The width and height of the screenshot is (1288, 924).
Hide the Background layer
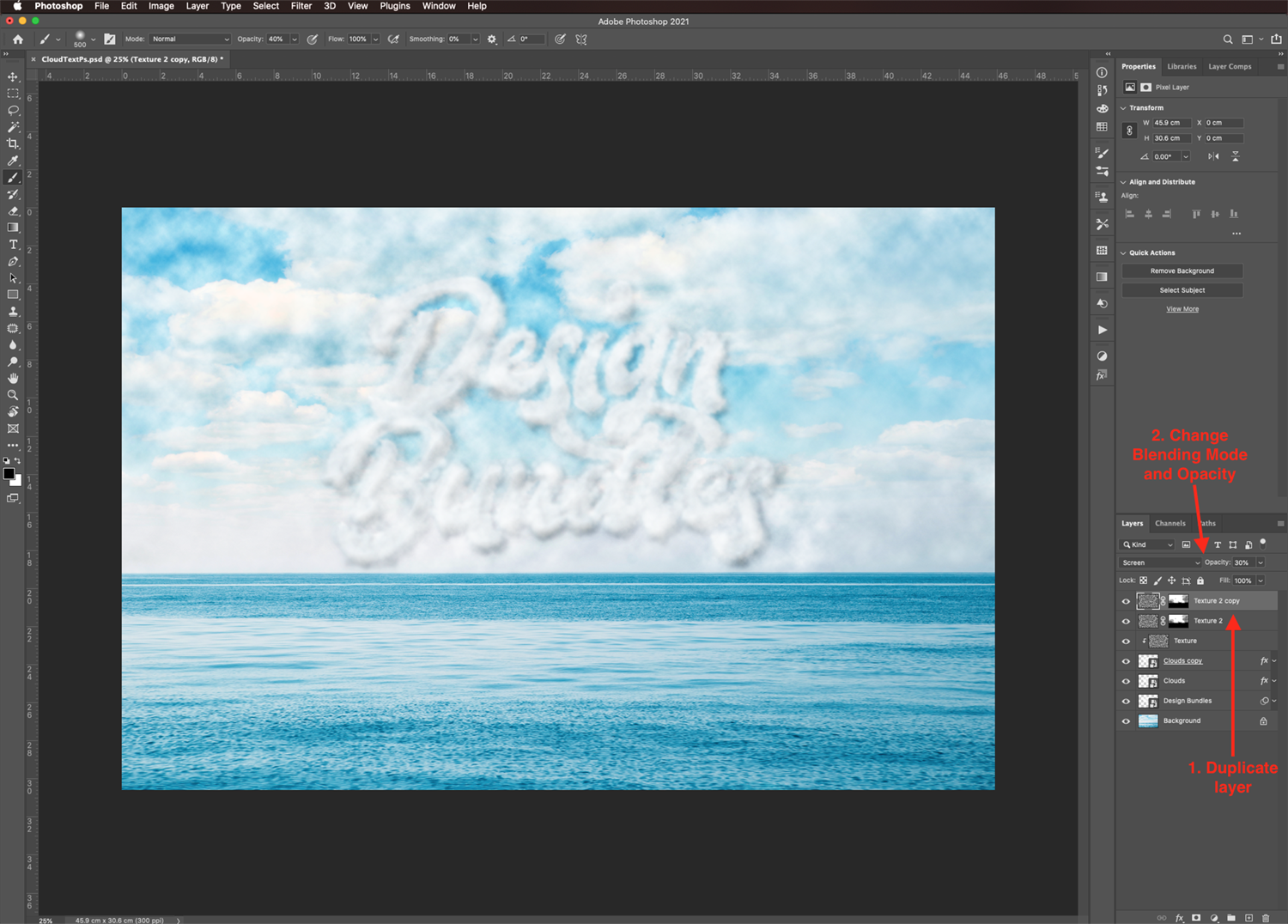click(x=1126, y=721)
